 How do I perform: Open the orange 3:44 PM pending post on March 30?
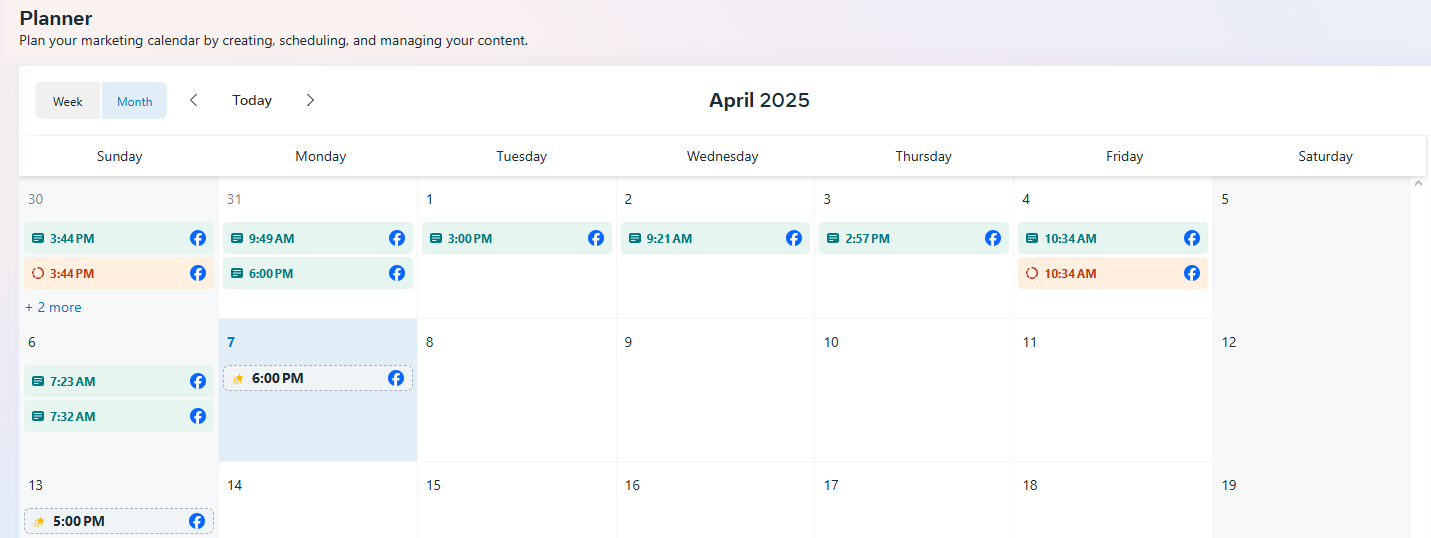coord(119,273)
